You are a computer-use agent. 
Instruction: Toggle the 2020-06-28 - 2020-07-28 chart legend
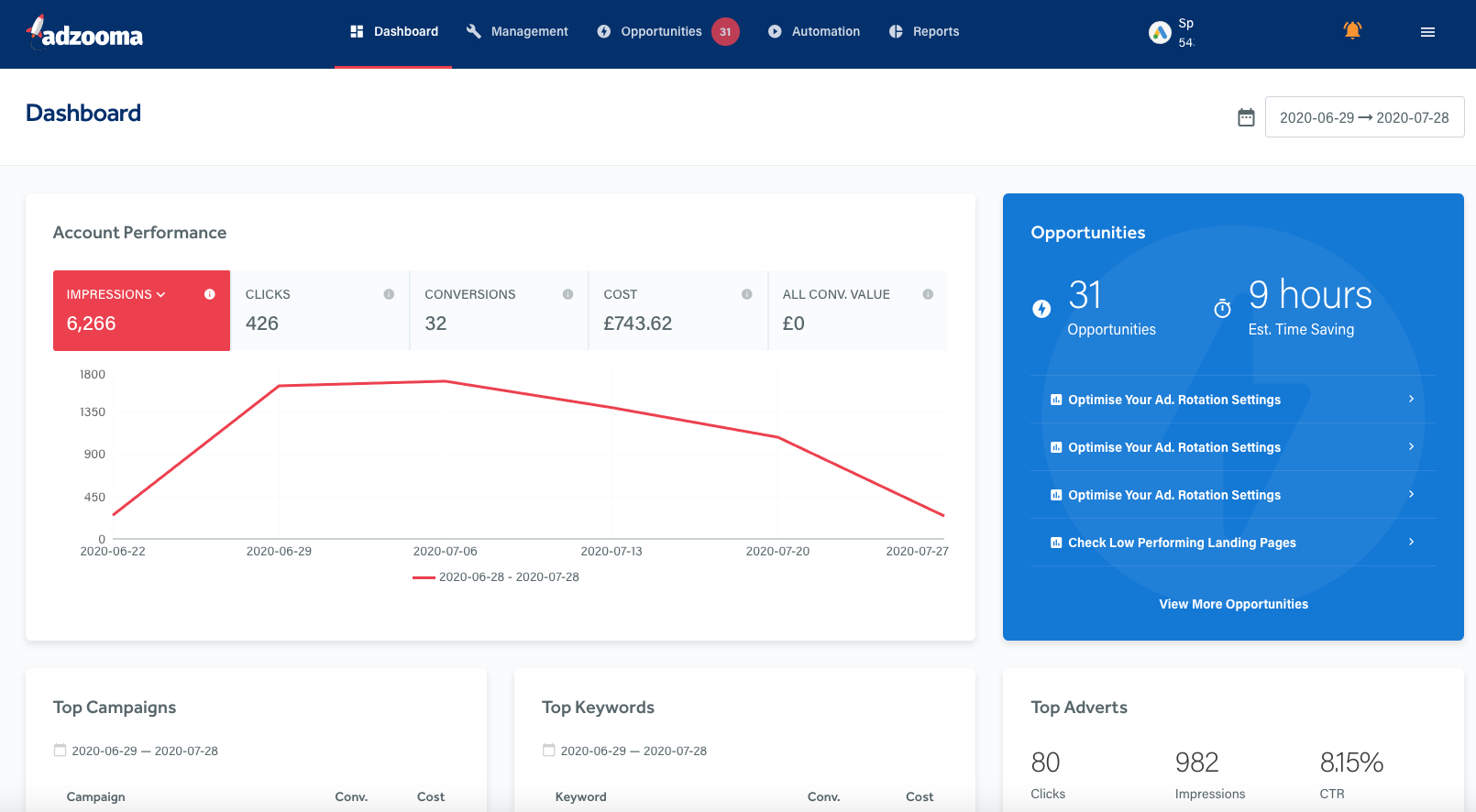(x=497, y=577)
